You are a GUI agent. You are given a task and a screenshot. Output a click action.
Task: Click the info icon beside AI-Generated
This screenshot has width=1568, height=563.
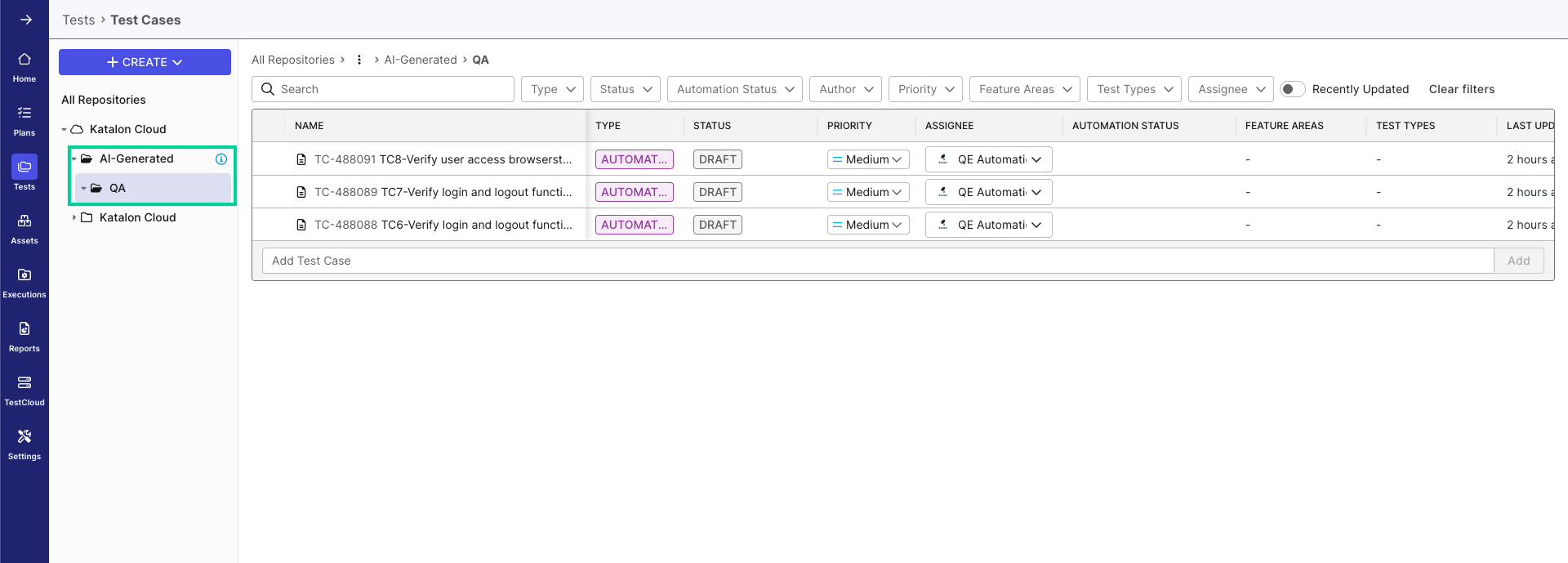[x=220, y=159]
